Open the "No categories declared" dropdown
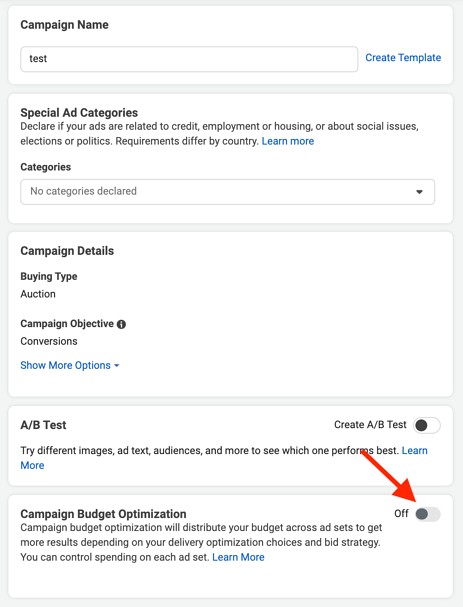 click(227, 192)
